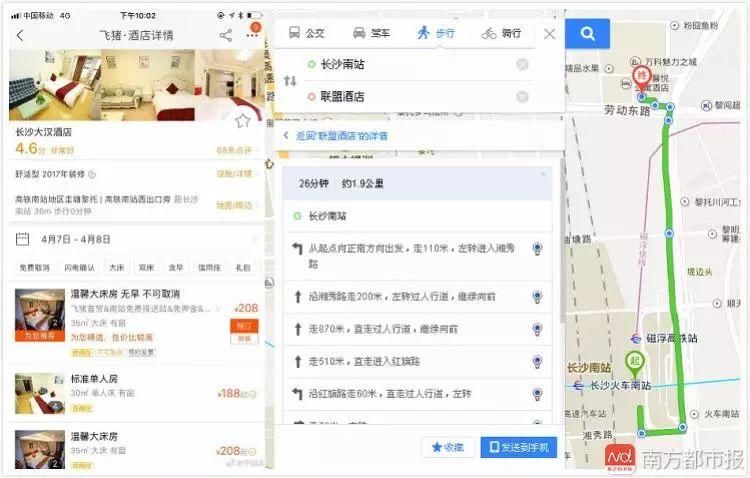This screenshot has height=478, width=750.
Task: Switch to 公交 bus route tab
Action: pyautogui.click(x=305, y=33)
